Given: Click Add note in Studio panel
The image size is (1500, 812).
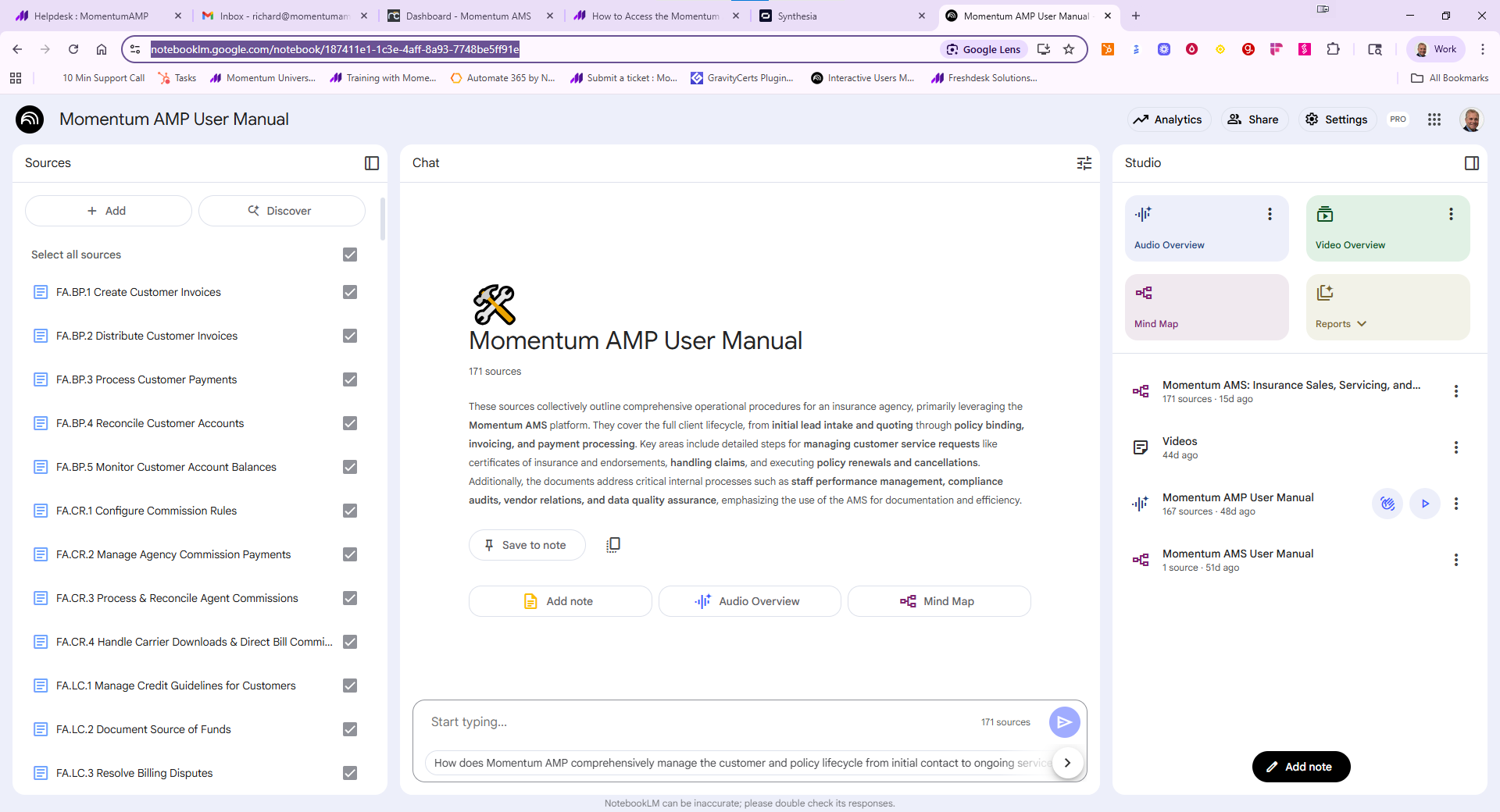Looking at the screenshot, I should pyautogui.click(x=1301, y=767).
